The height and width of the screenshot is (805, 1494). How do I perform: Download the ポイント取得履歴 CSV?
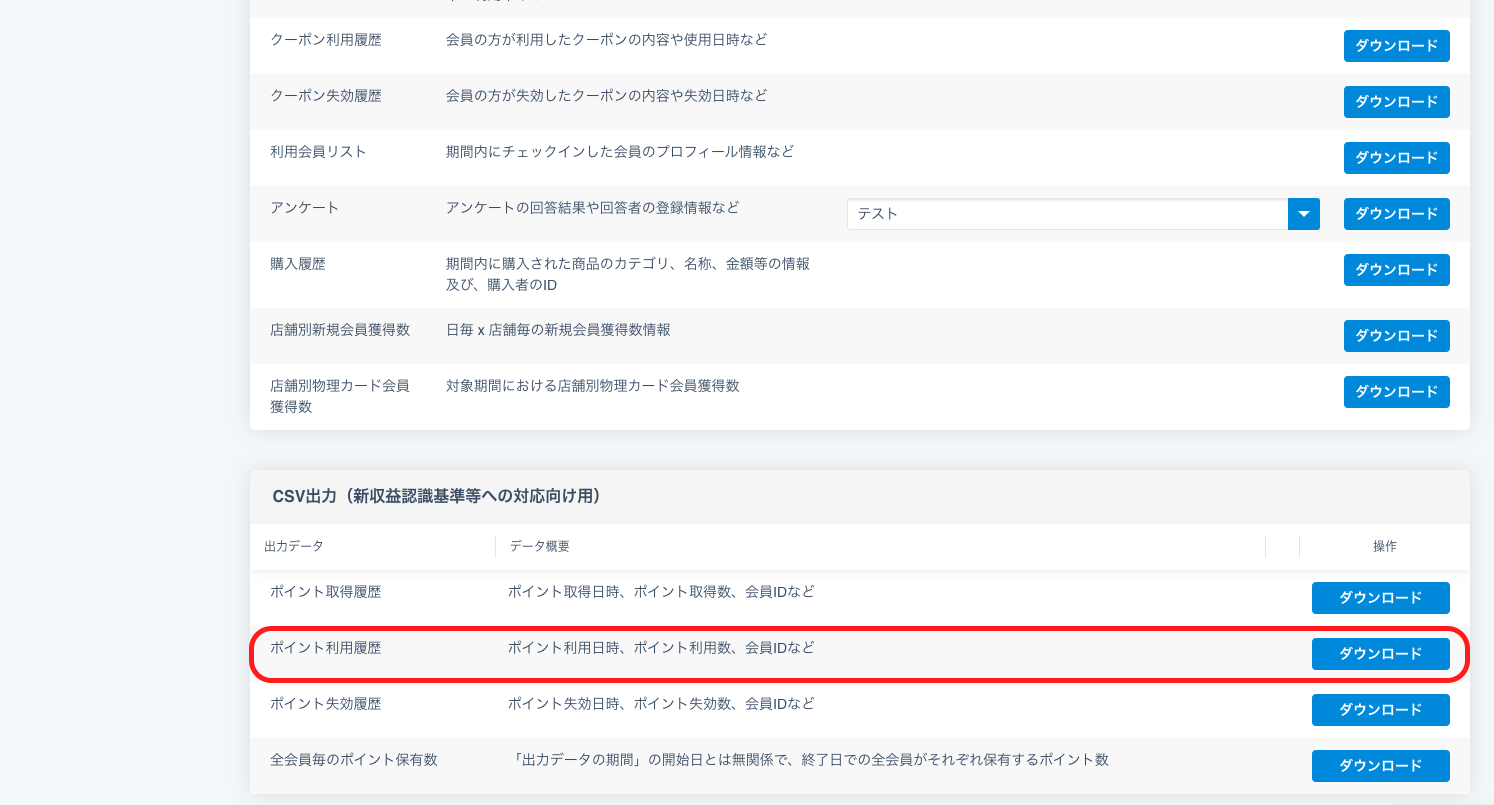pos(1380,598)
